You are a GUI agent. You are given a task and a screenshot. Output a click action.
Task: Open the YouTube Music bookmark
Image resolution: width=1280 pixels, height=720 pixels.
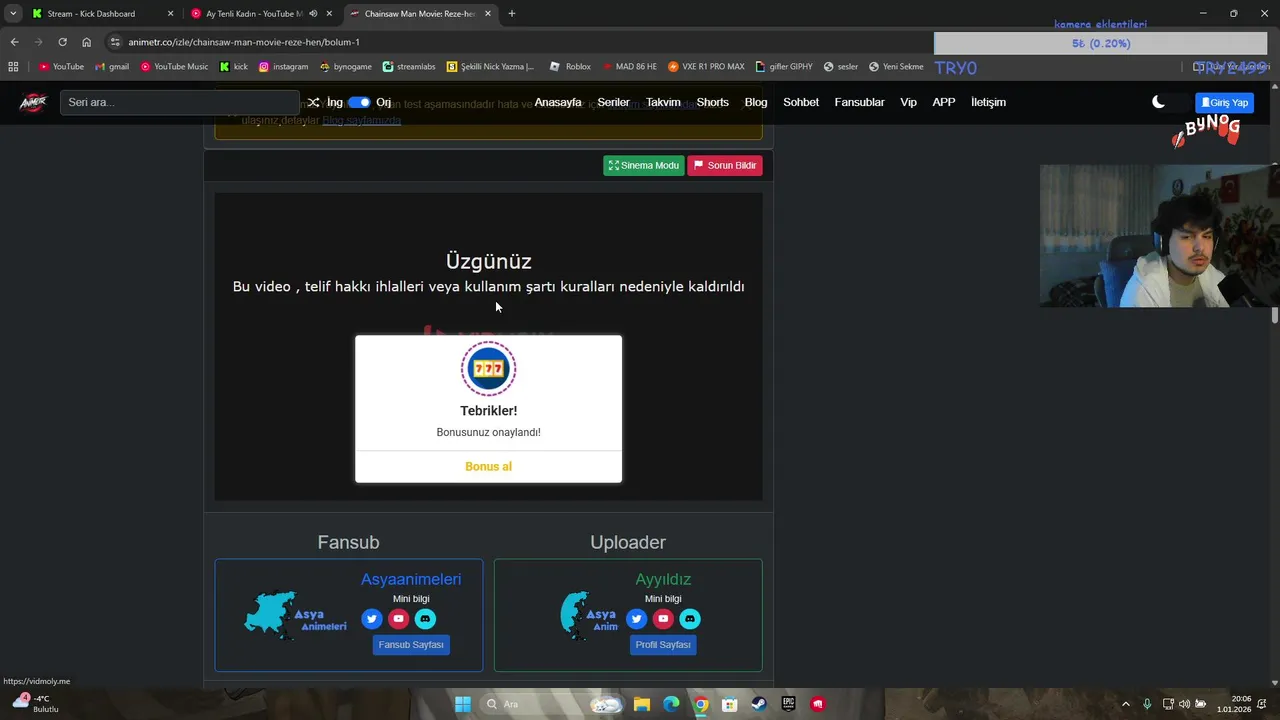point(174,67)
